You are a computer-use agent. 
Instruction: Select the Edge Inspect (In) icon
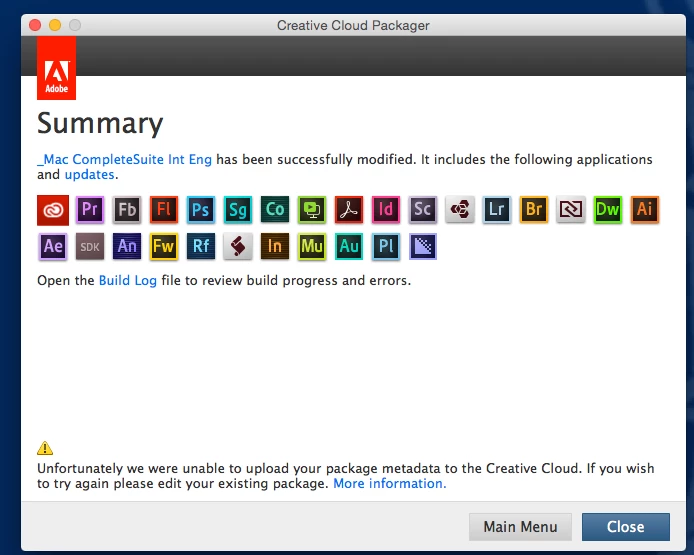(x=275, y=247)
